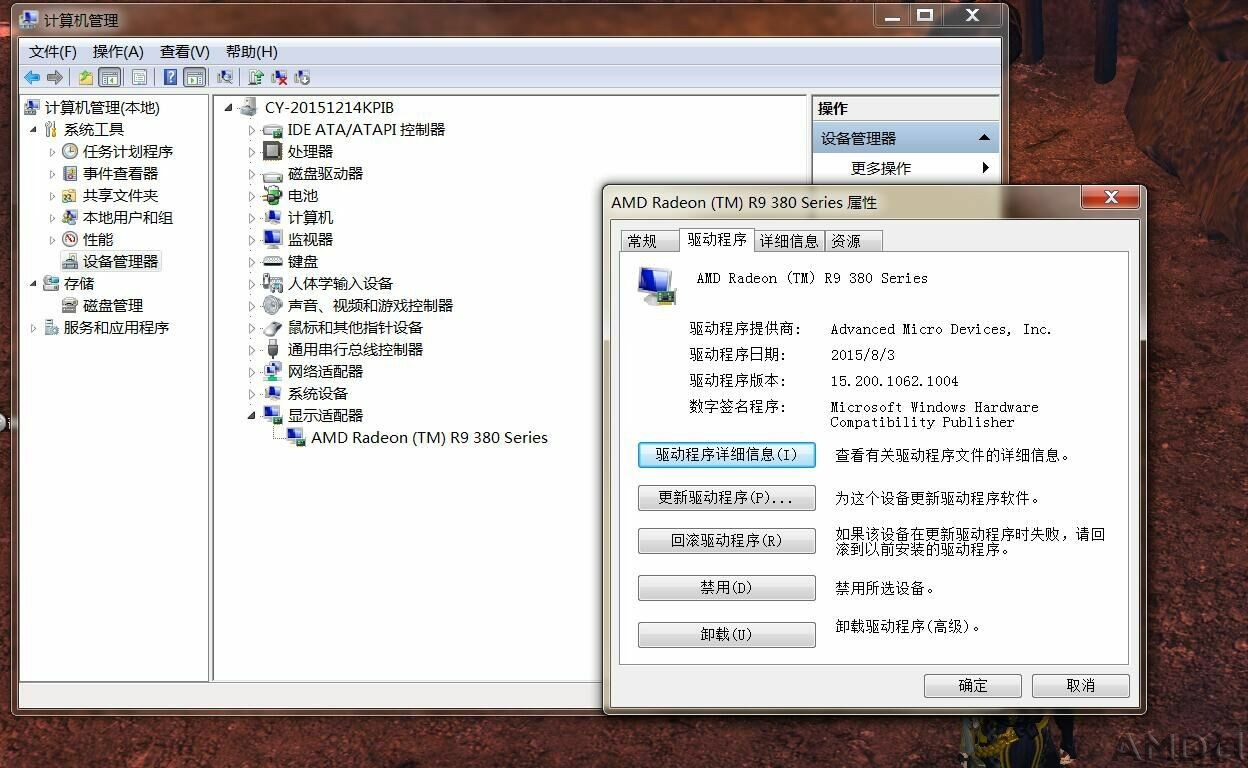
Task: Click the 更新驱动程序(P)... button
Action: tap(727, 498)
